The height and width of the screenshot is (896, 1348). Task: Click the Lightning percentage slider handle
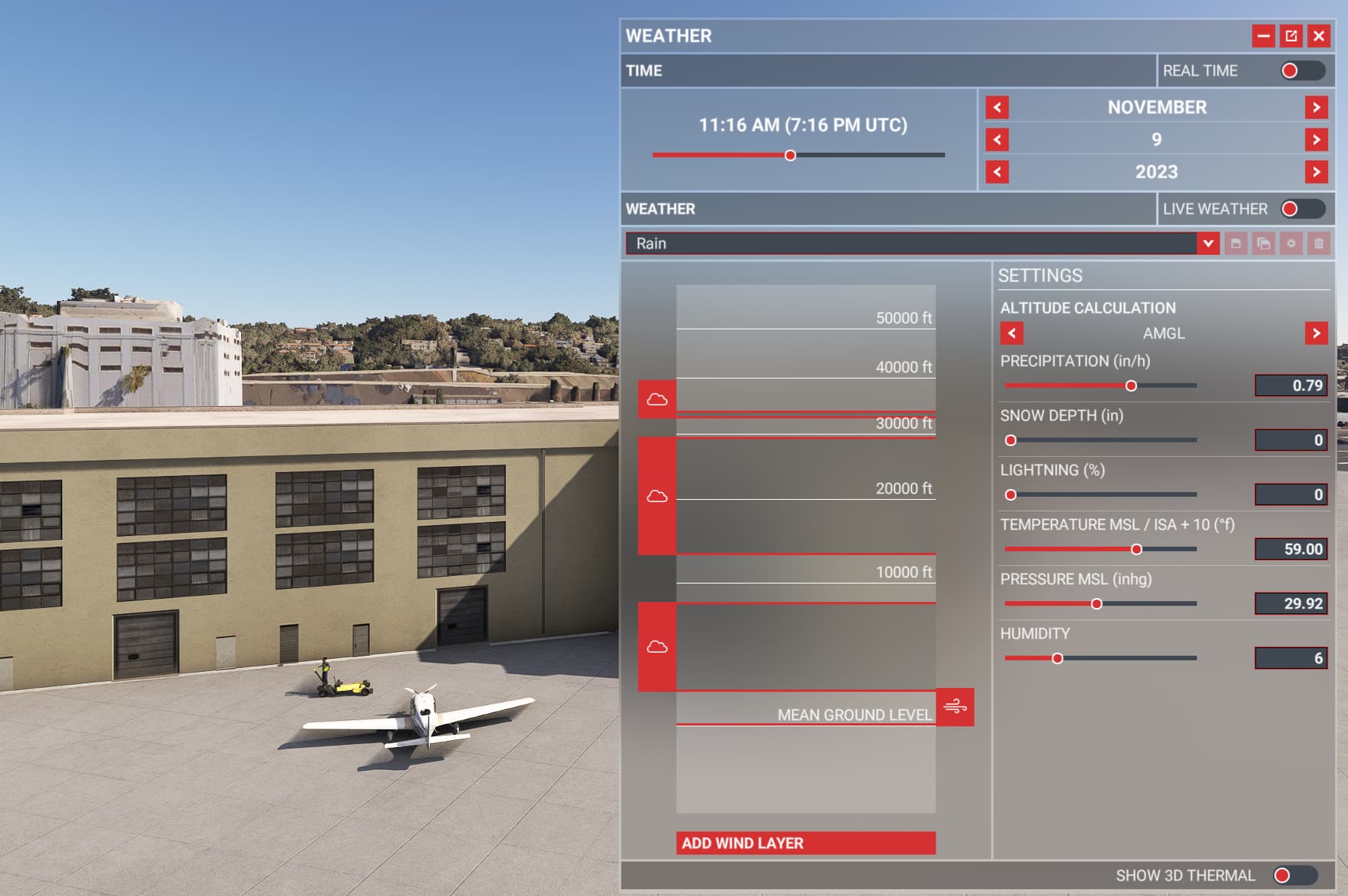[1011, 494]
